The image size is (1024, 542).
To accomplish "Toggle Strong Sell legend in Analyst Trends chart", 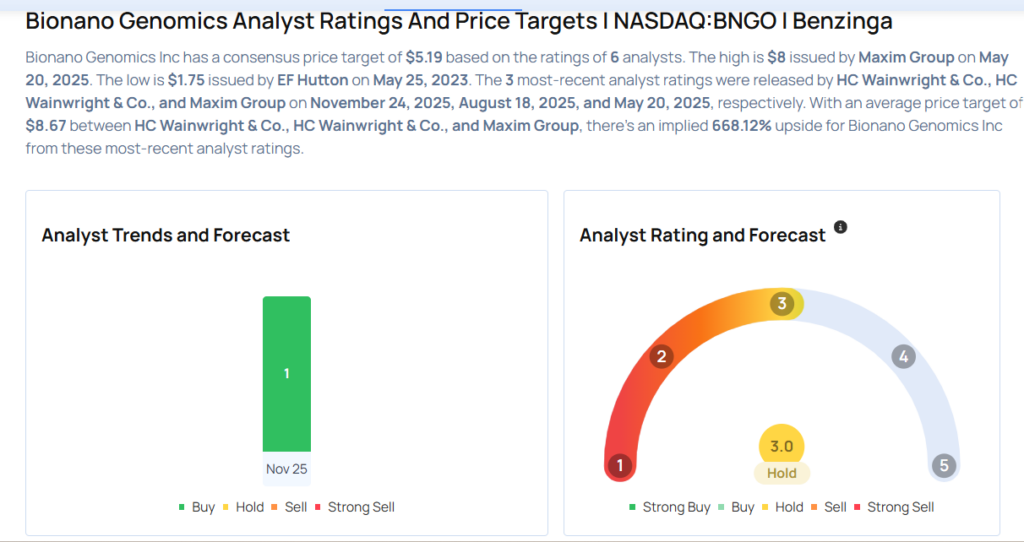I will point(354,507).
